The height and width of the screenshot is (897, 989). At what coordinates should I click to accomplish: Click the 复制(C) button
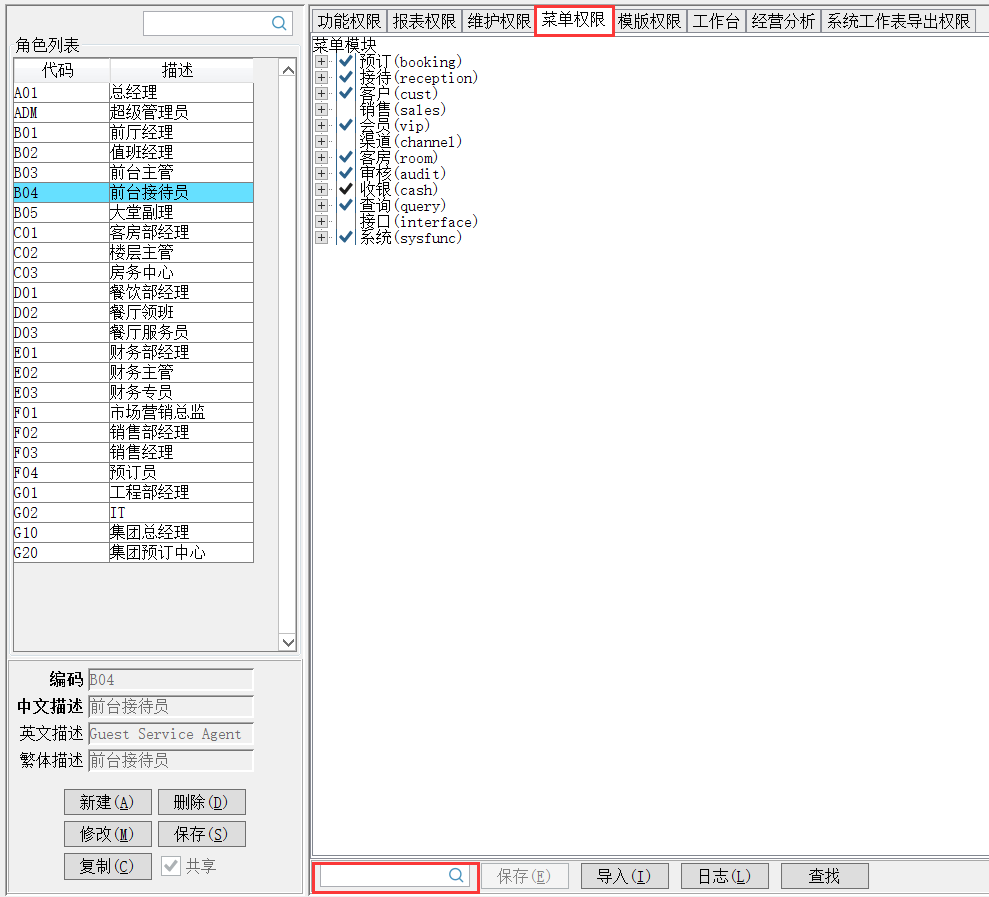coord(108,866)
